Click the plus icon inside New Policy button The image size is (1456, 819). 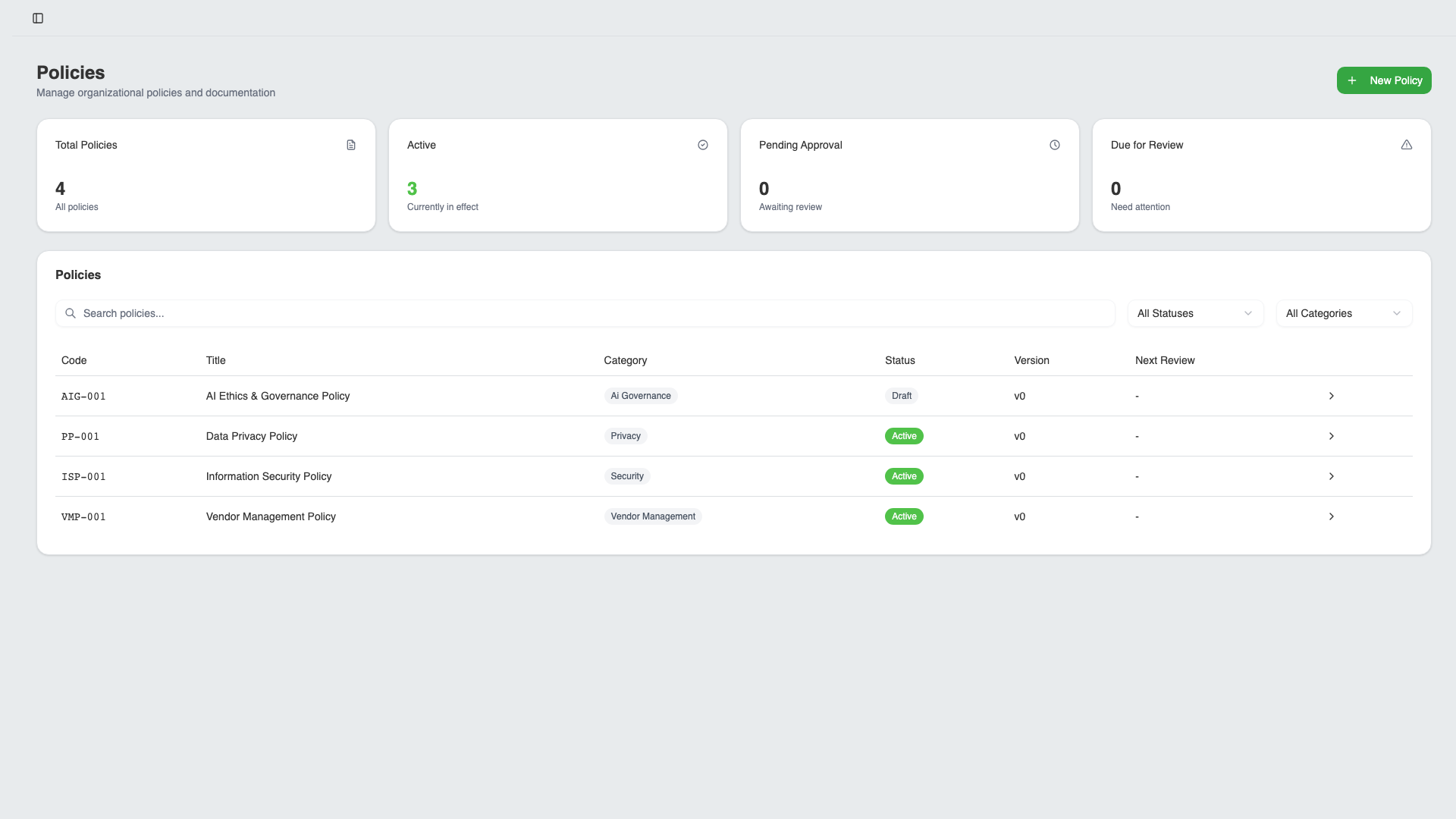click(1351, 80)
